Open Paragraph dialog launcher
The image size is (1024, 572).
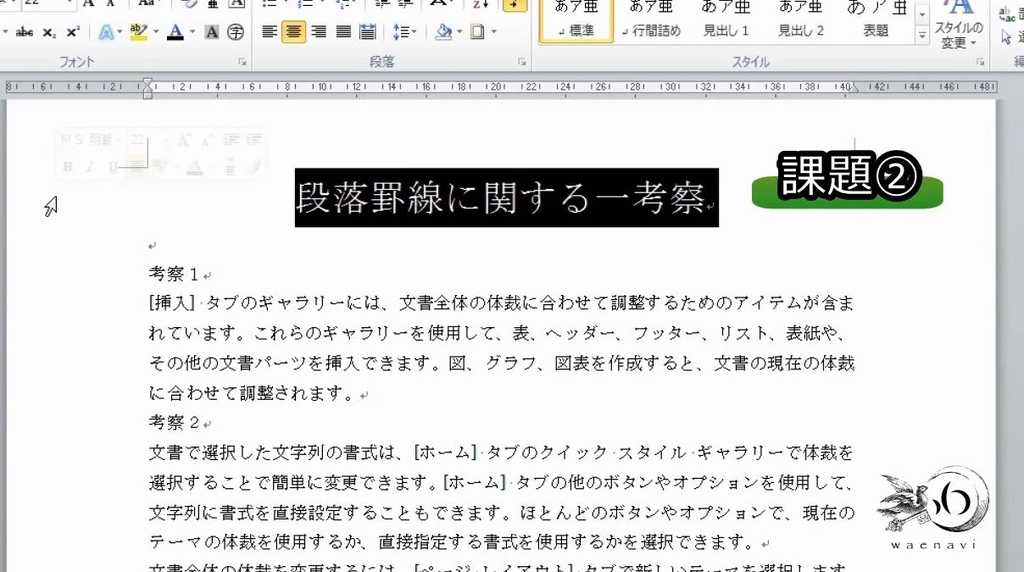522,62
